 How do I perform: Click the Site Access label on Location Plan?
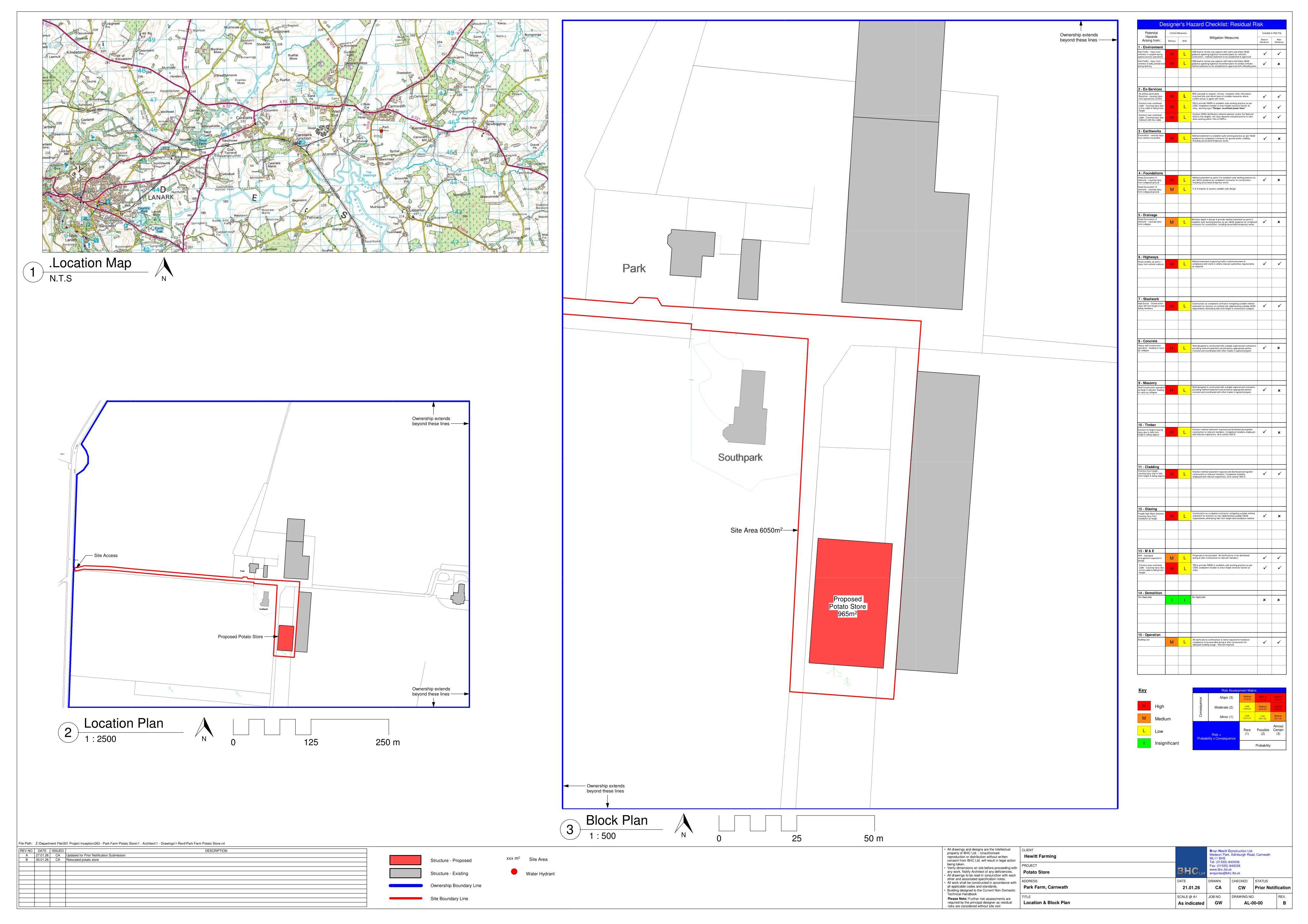point(106,556)
